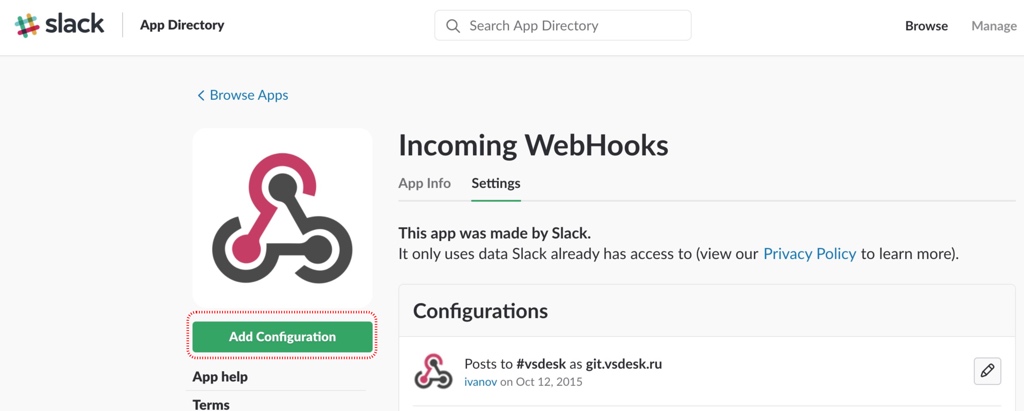The width and height of the screenshot is (1024, 411).
Task: Open the 'Posts to #vsdesk' configuration entry
Action: pyautogui.click(x=563, y=363)
